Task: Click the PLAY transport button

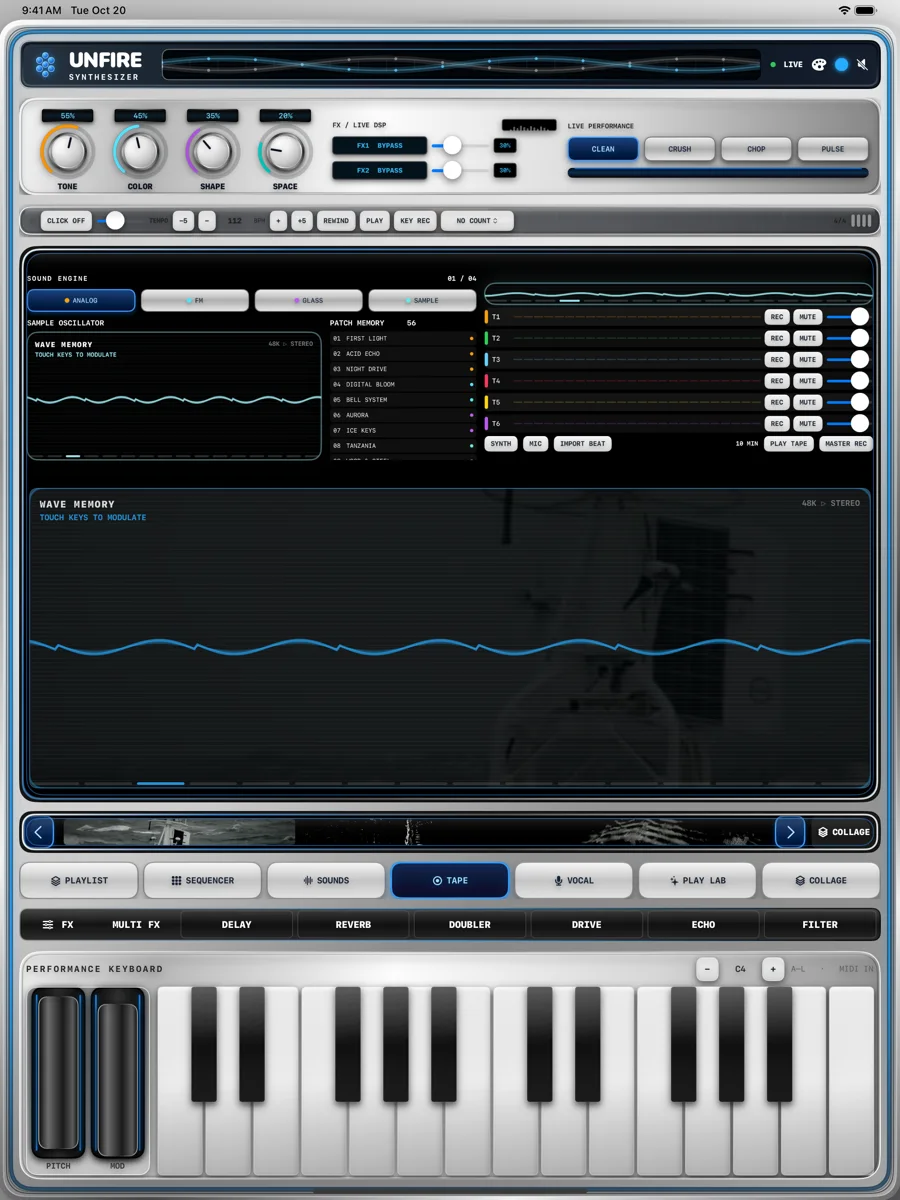Action: coord(374,221)
